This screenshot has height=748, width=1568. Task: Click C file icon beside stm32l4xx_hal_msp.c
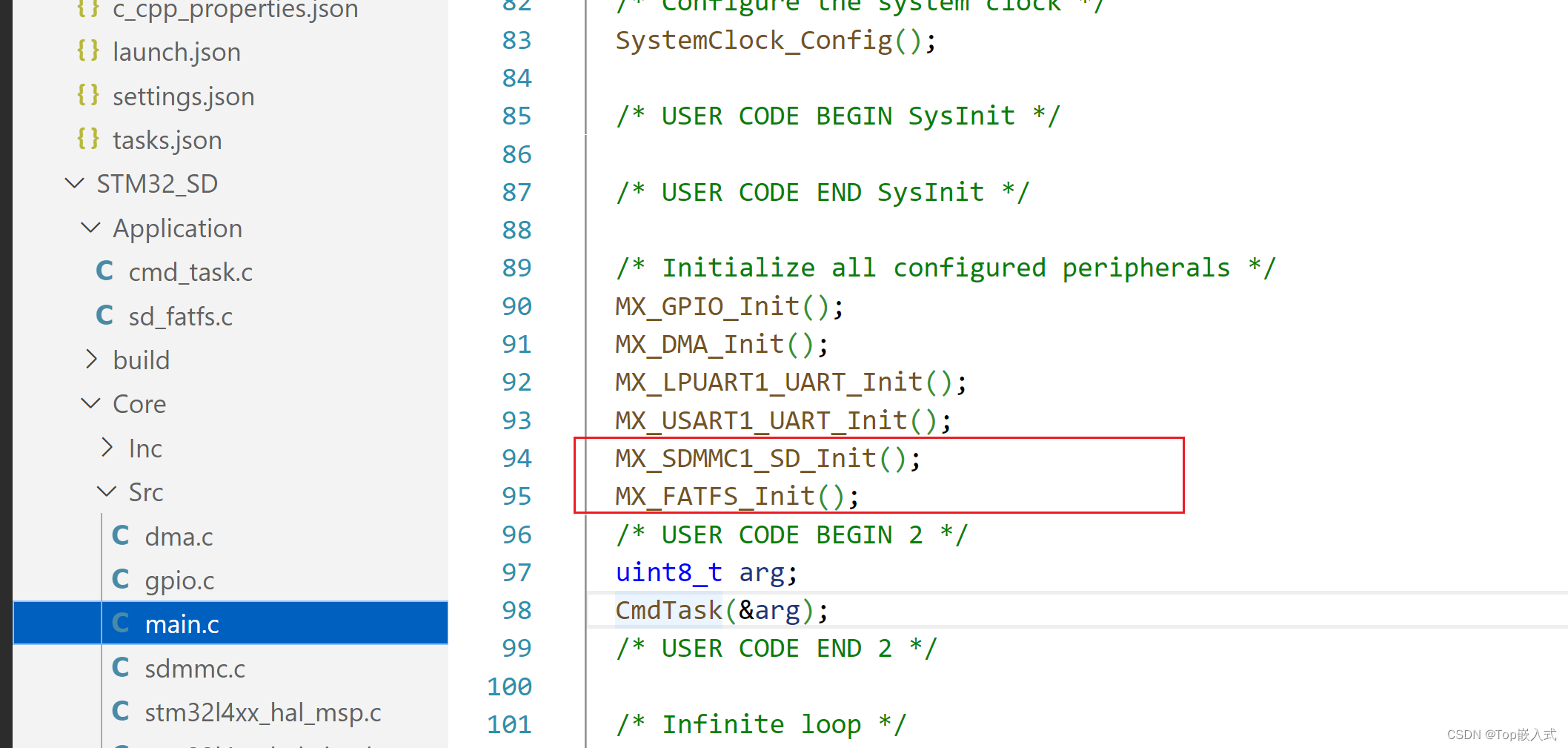point(121,711)
